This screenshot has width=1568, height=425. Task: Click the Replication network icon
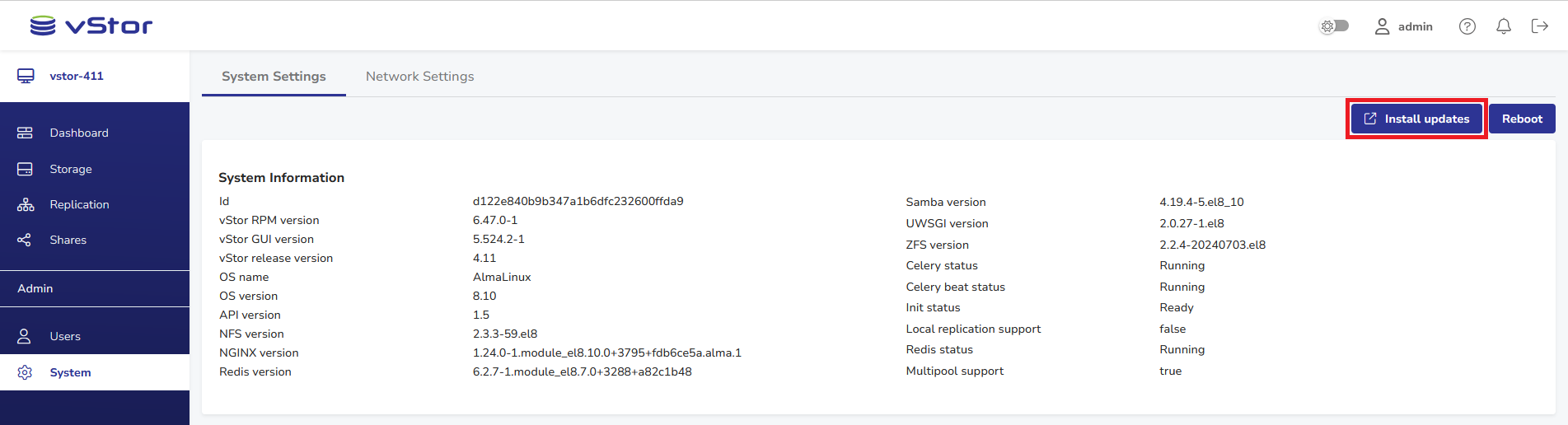pyautogui.click(x=26, y=204)
